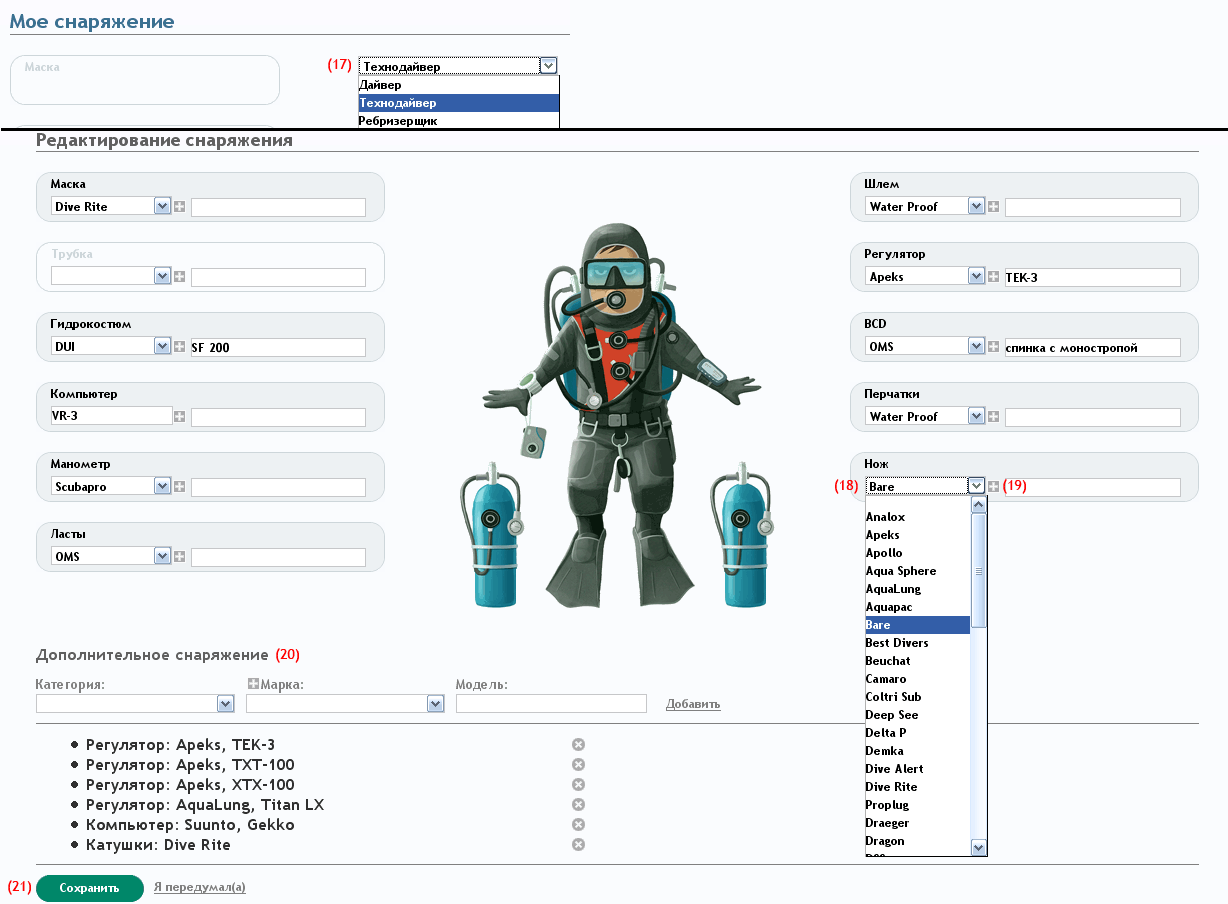Screen dimensions: 1228x904
Task: Open the Гидрокостюм dropdown showing DUI
Action: pyautogui.click(x=111, y=346)
